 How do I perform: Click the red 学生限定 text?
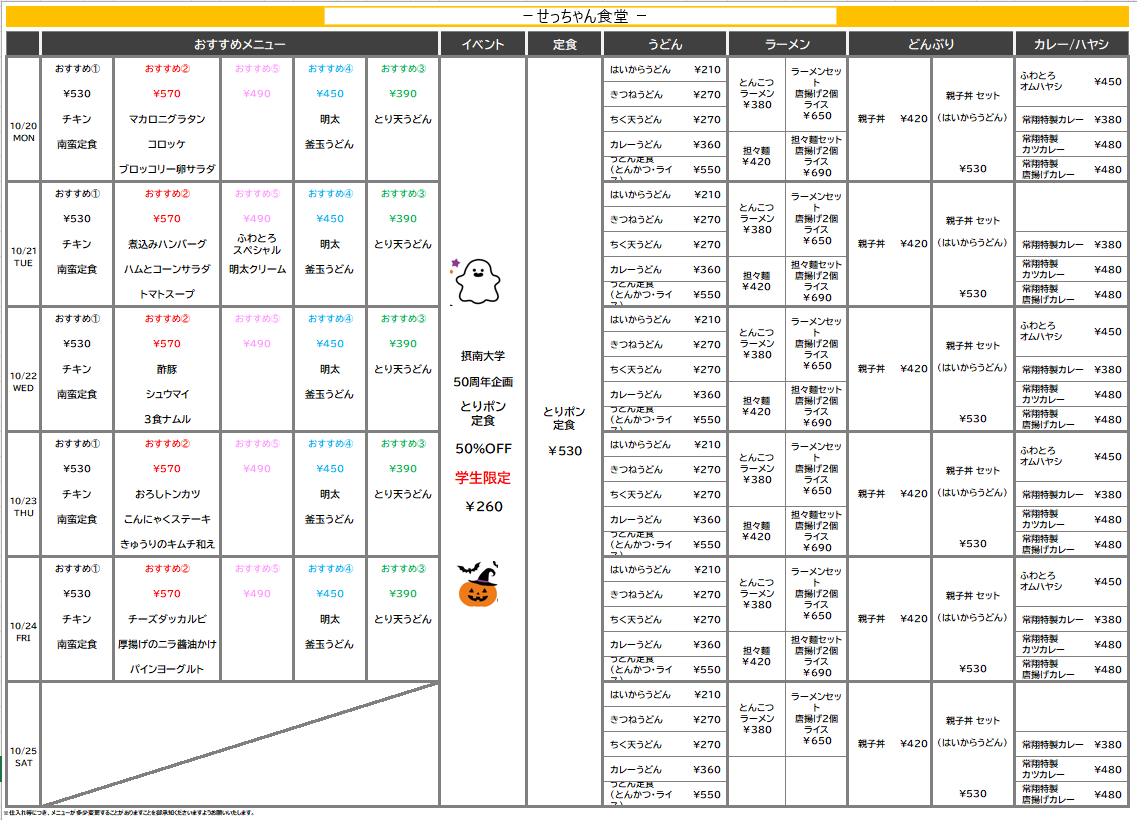click(x=483, y=478)
